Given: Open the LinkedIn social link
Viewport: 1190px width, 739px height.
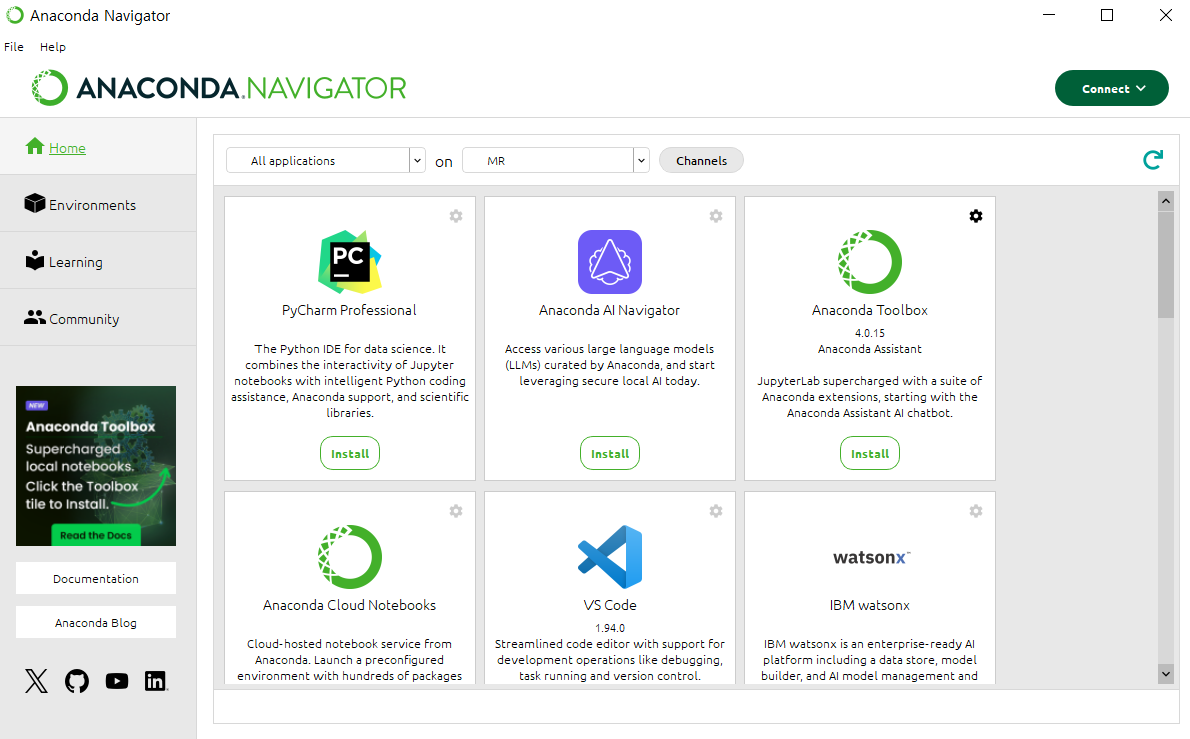Looking at the screenshot, I should point(156,681).
